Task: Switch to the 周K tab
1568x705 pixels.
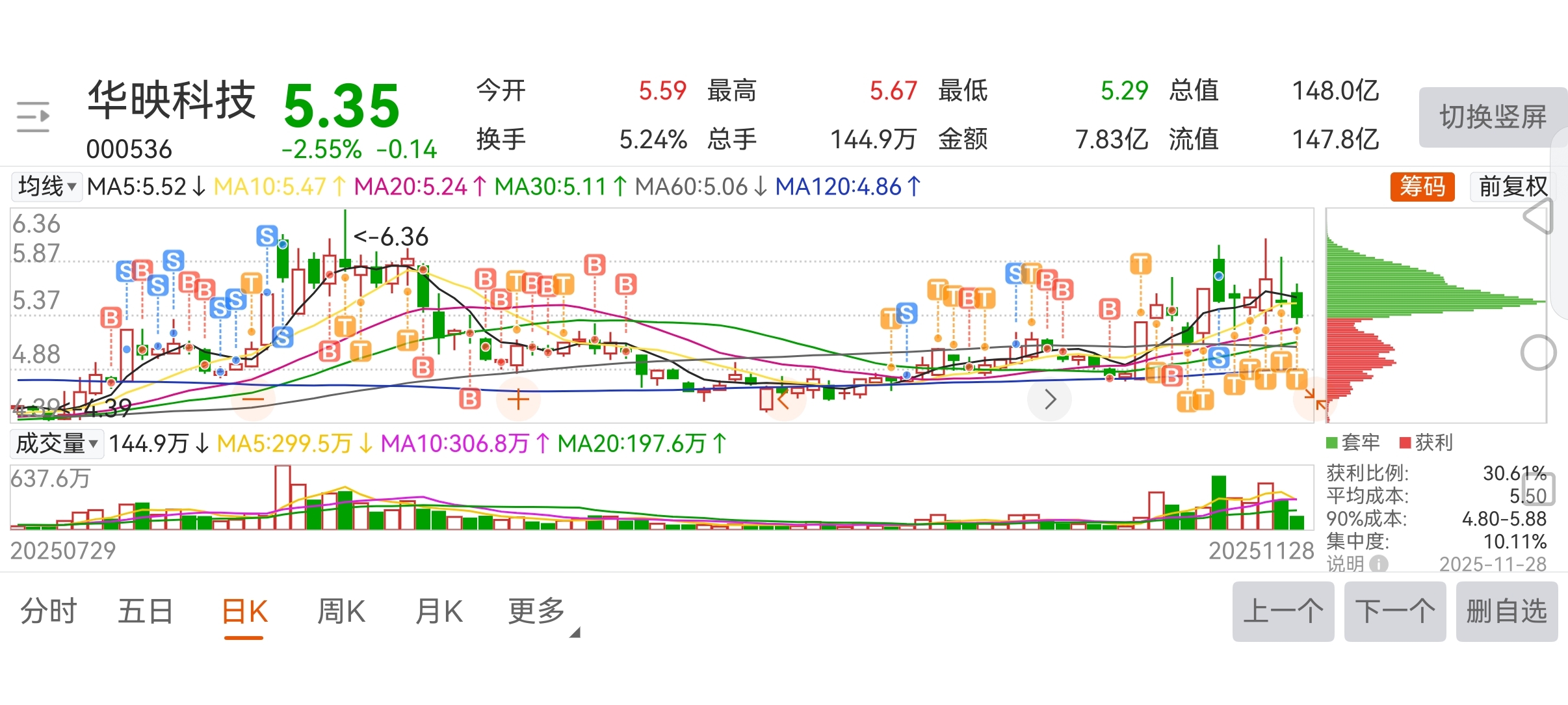Action: (x=341, y=611)
